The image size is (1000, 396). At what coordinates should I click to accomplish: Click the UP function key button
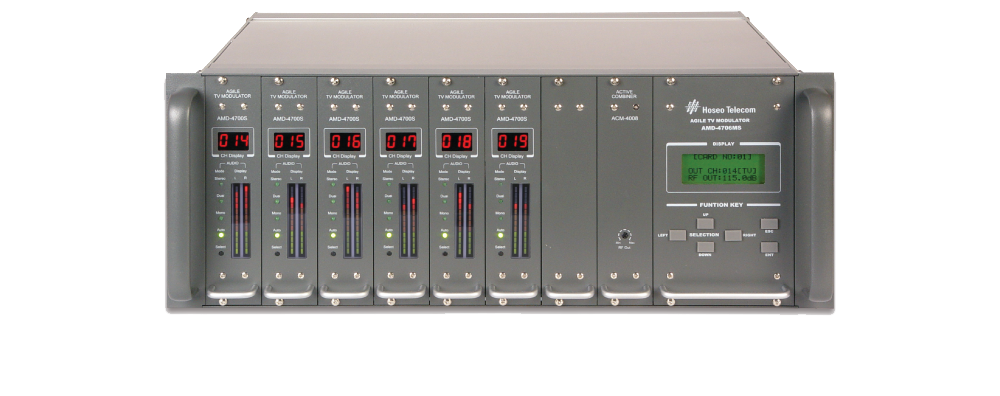click(x=705, y=224)
